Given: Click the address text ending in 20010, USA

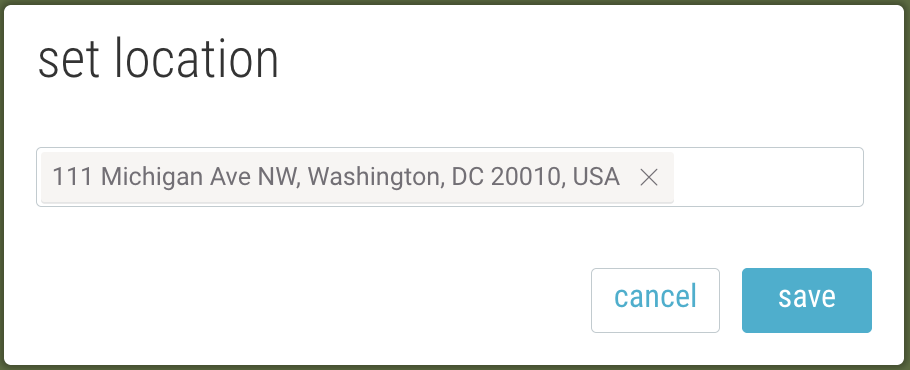Looking at the screenshot, I should [336, 177].
